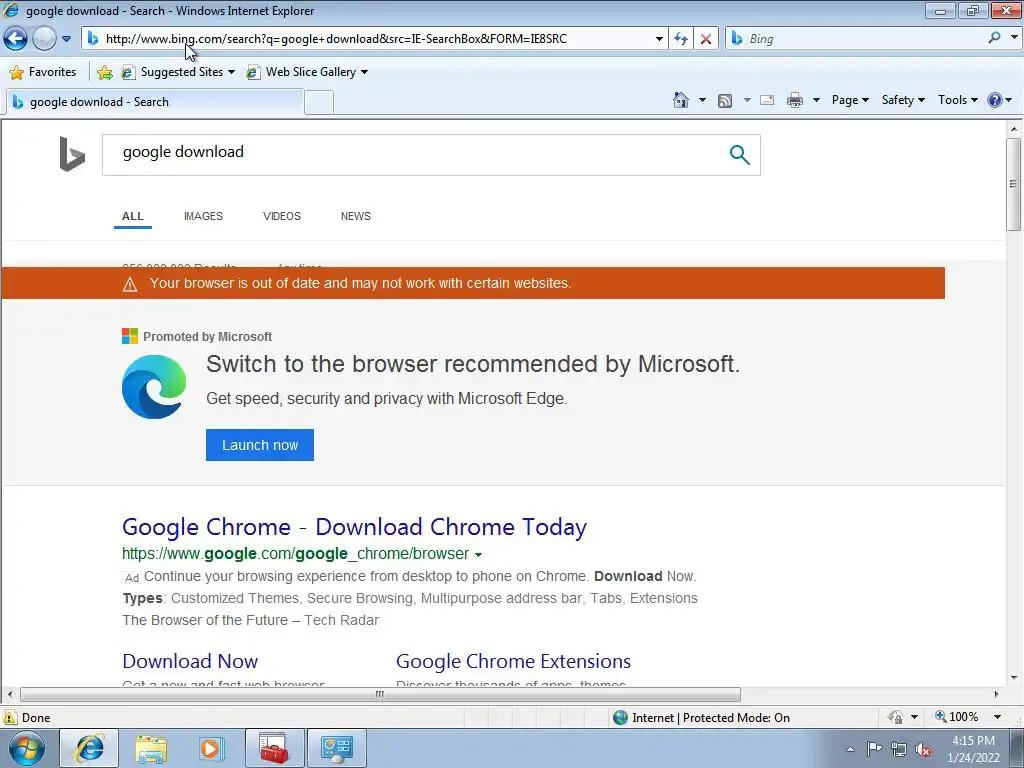
Task: Open the search provider dropdown arrow
Action: (1014, 38)
